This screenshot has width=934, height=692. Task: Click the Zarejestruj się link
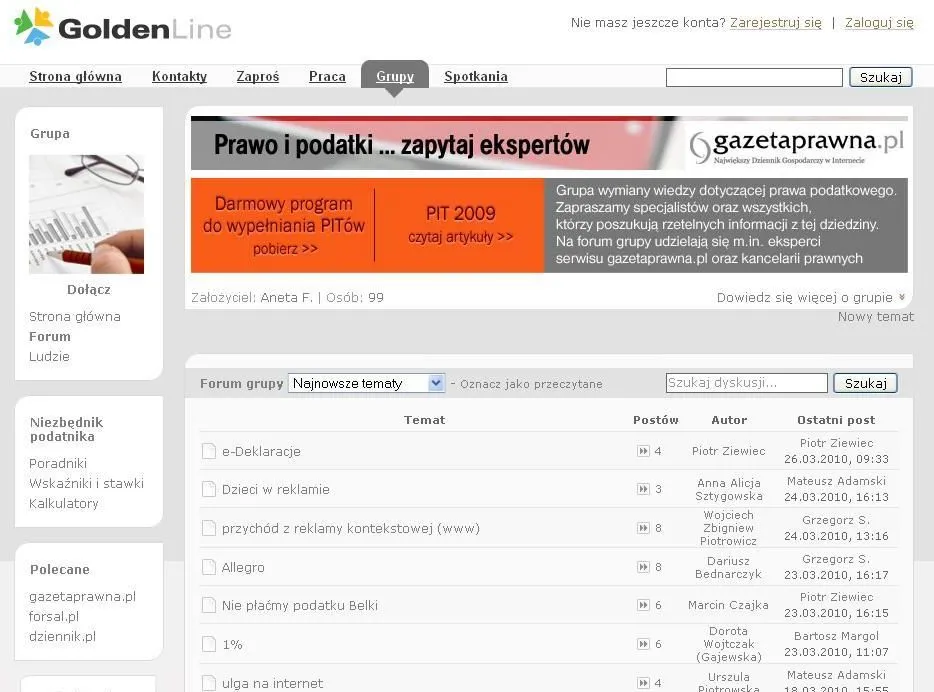(x=775, y=22)
